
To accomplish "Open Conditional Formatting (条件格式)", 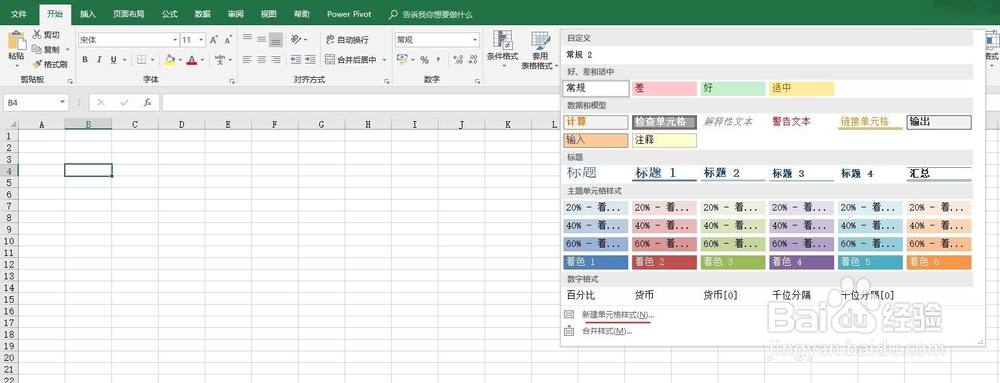I will pos(503,50).
